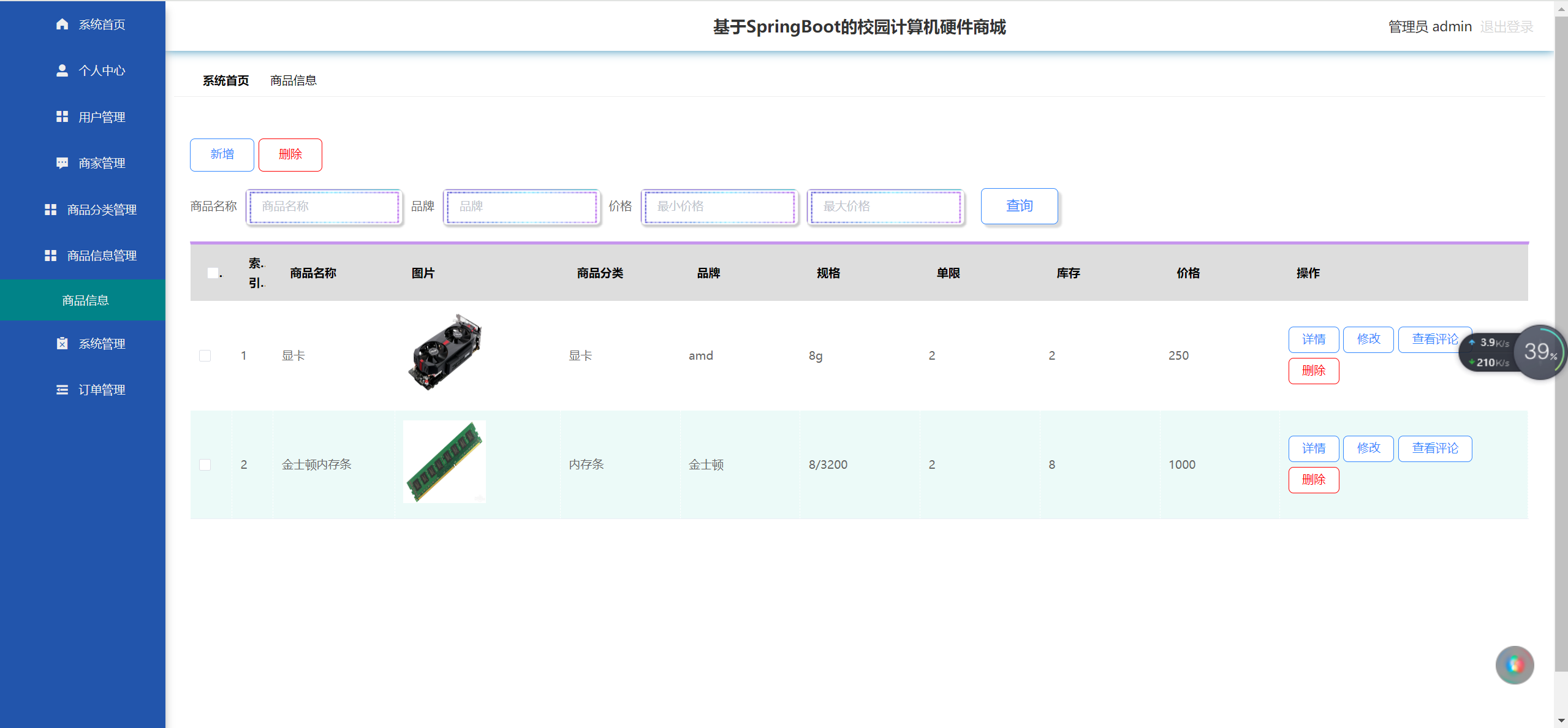Click the clipboard icon beside 系统管理
Screen dimensions: 1568x728
[62, 343]
